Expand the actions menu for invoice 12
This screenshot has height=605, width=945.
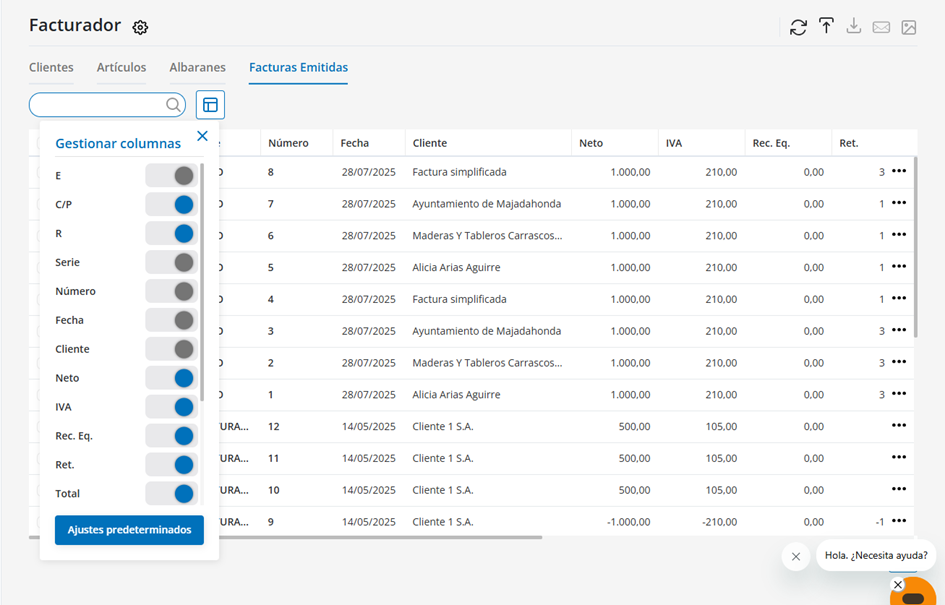pos(899,426)
